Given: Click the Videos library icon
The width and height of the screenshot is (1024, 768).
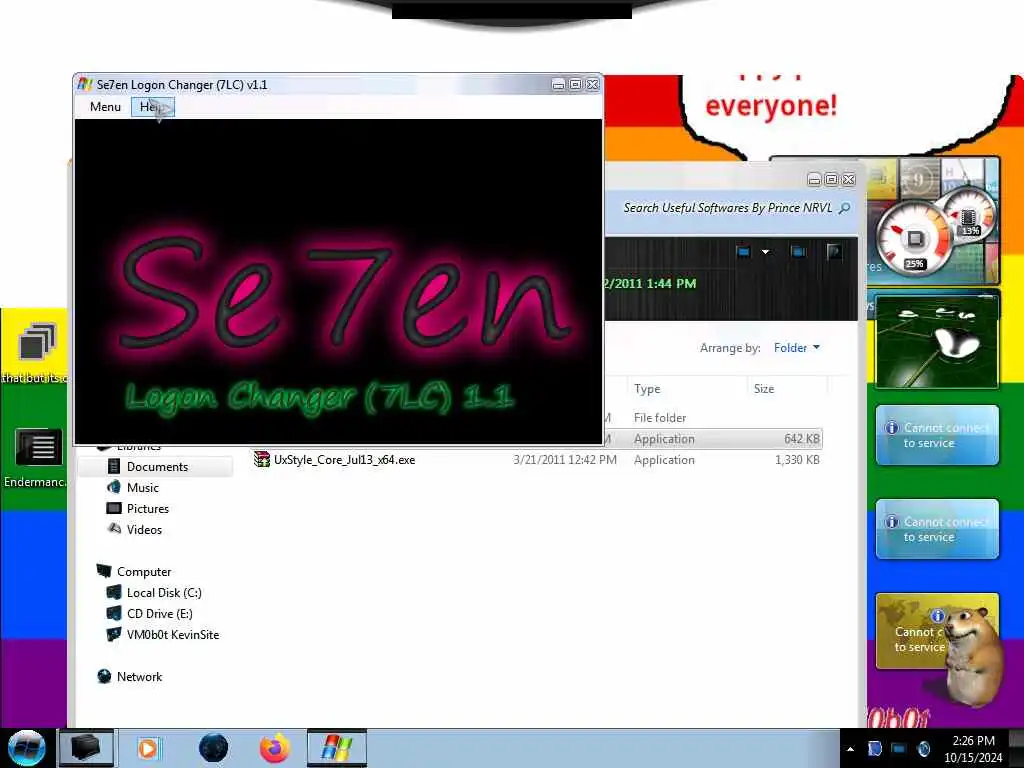Looking at the screenshot, I should pyautogui.click(x=114, y=528).
